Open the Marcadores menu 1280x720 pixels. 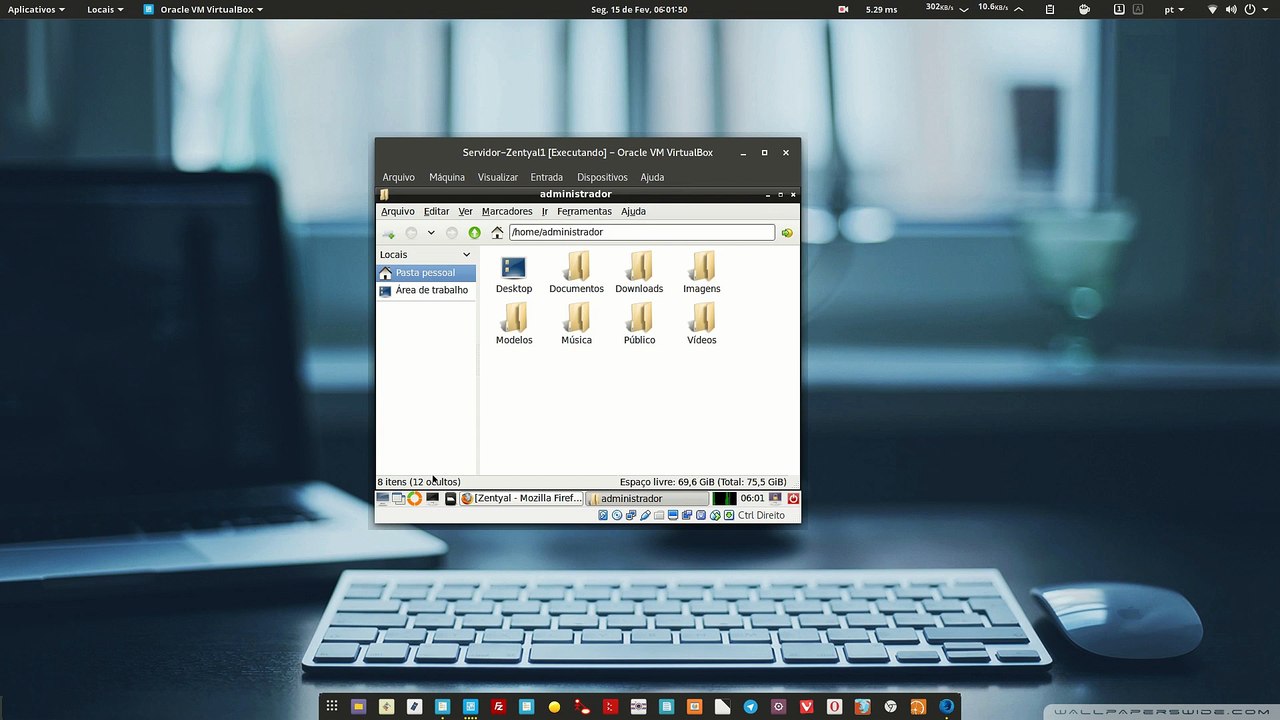click(507, 212)
